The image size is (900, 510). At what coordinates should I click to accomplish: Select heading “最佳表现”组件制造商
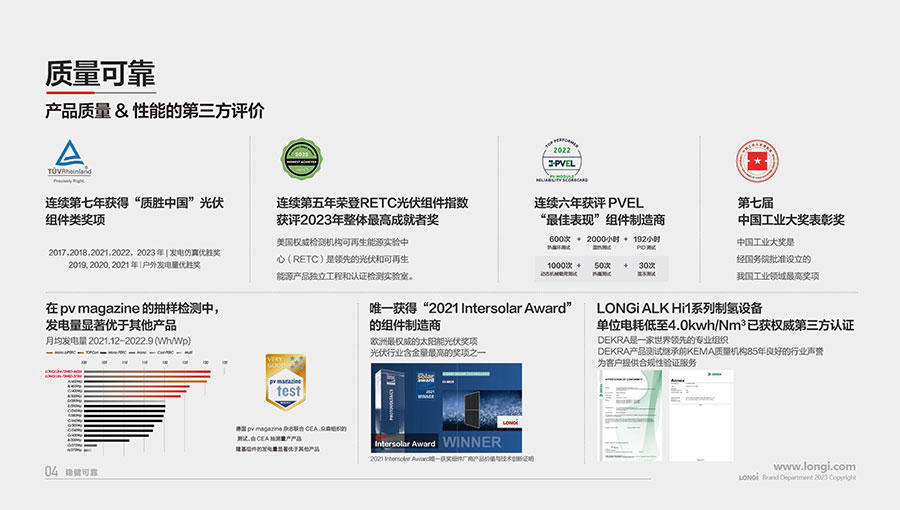(x=602, y=220)
